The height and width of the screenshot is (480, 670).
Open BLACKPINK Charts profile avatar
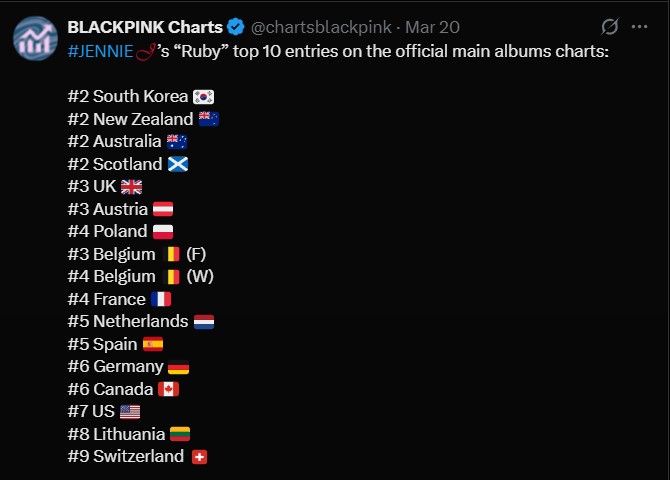(x=35, y=38)
